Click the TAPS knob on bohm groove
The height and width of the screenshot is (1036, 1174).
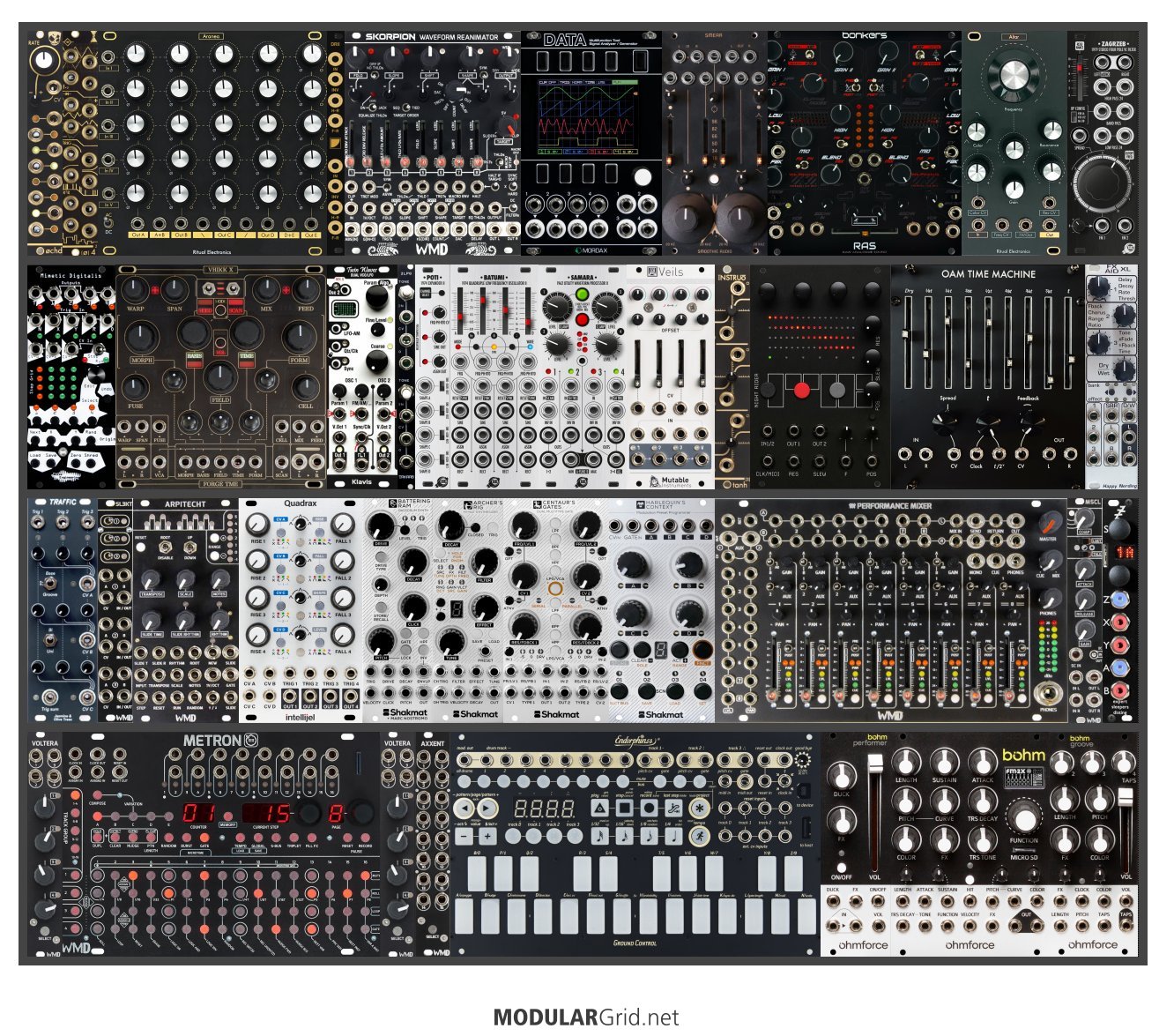[x=1124, y=763]
